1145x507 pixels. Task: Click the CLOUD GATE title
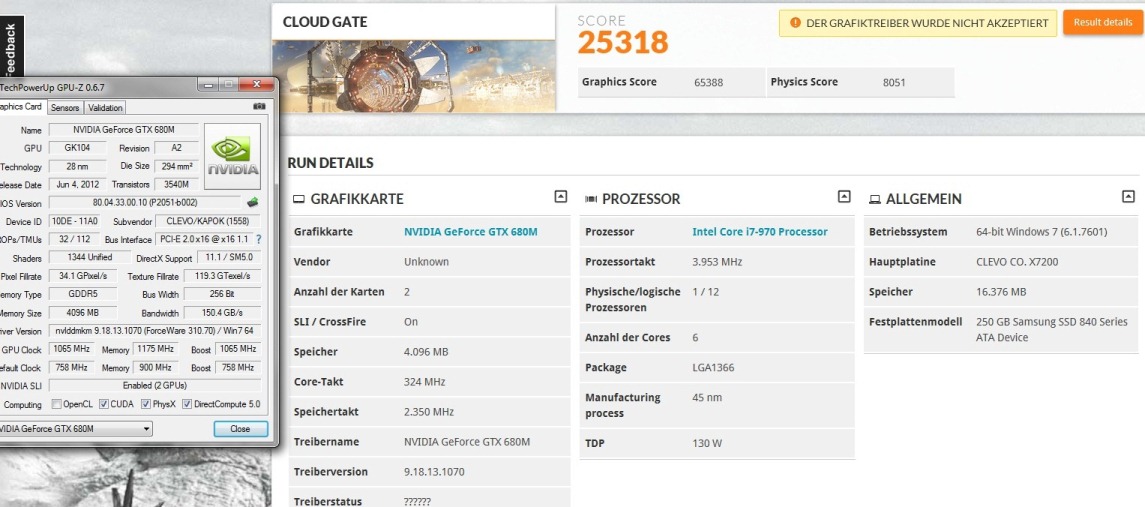[325, 22]
